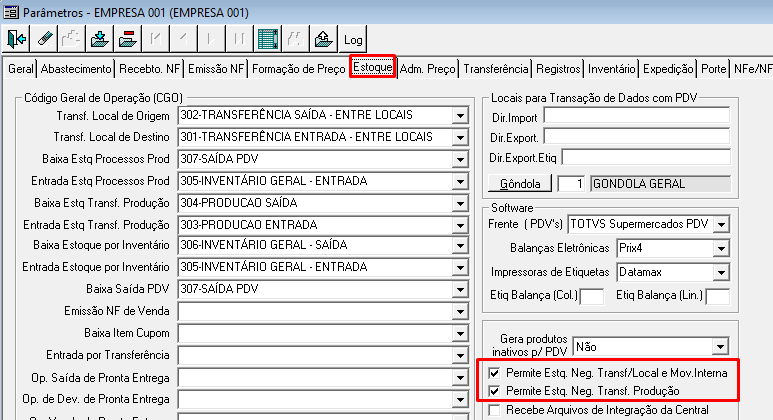Switch to the Emissão NF tab
The image size is (773, 420).
pyautogui.click(x=216, y=69)
